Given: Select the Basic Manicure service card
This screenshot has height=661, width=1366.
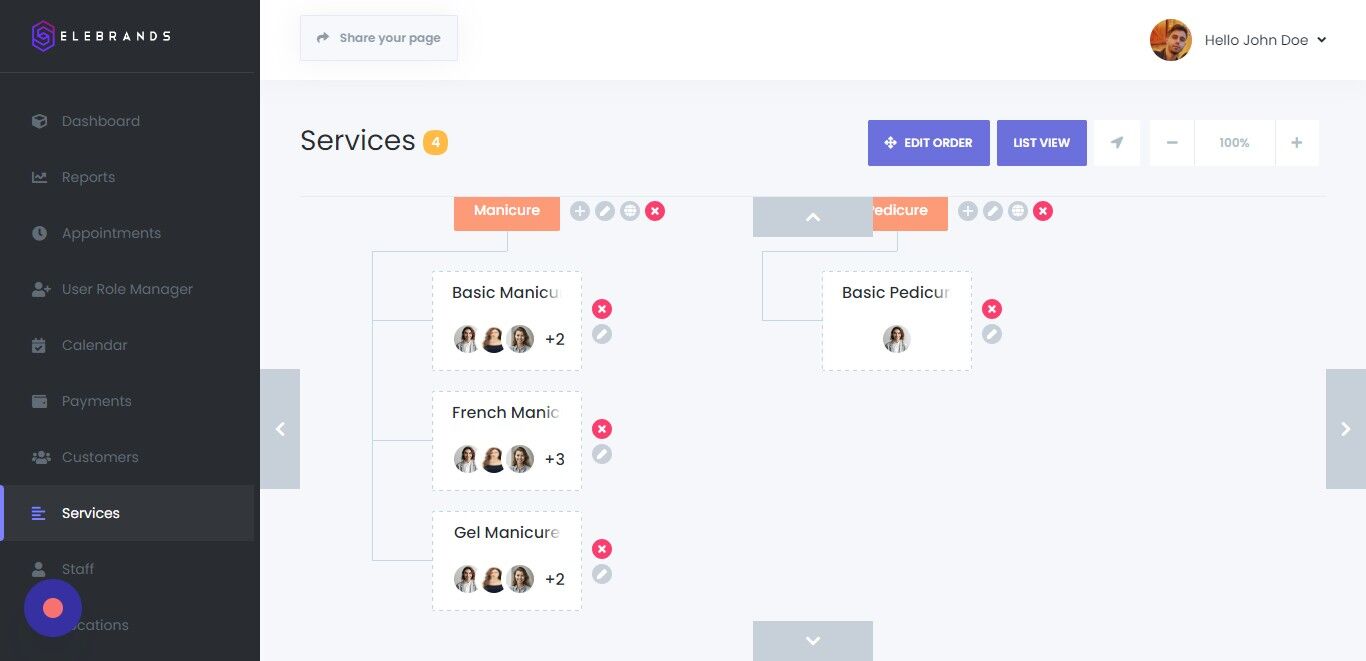Looking at the screenshot, I should [507, 321].
